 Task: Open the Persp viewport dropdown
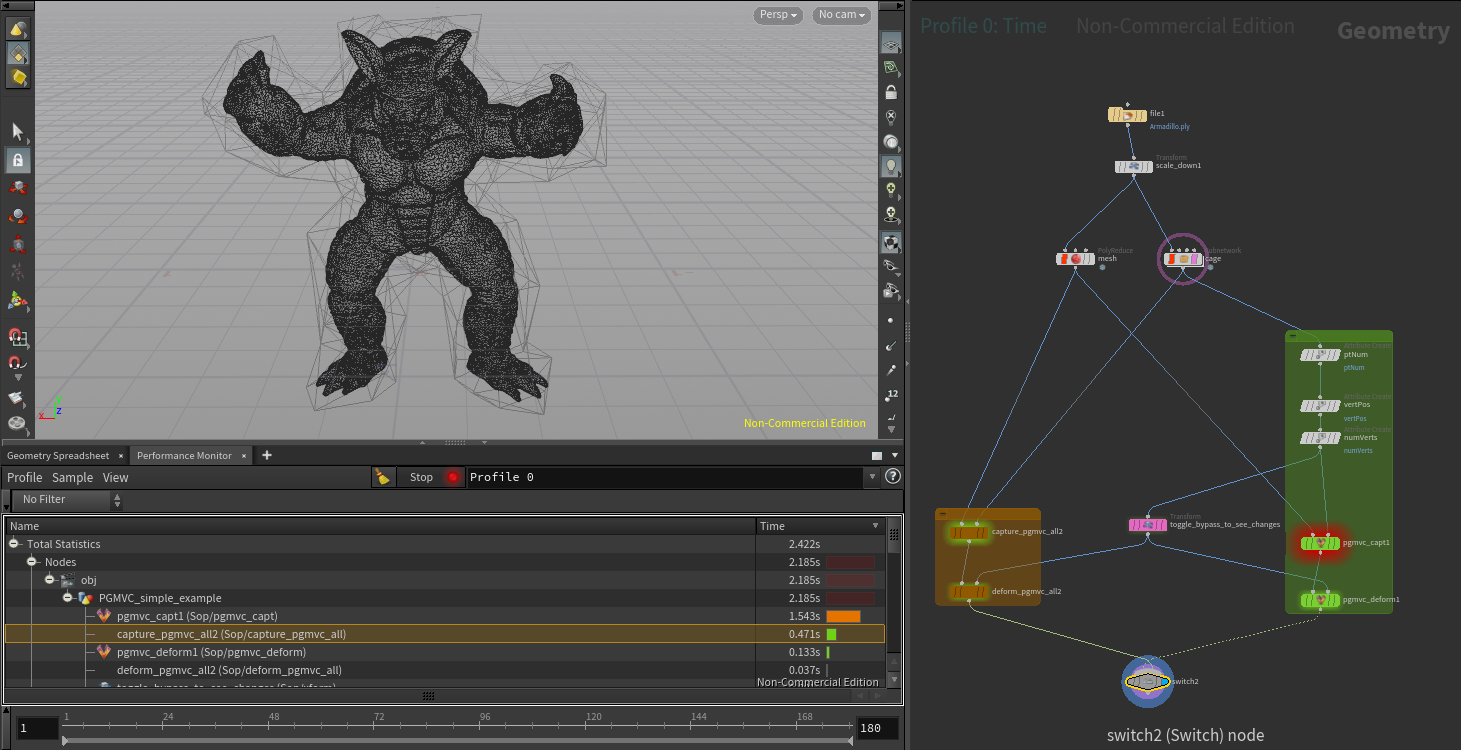pos(778,15)
